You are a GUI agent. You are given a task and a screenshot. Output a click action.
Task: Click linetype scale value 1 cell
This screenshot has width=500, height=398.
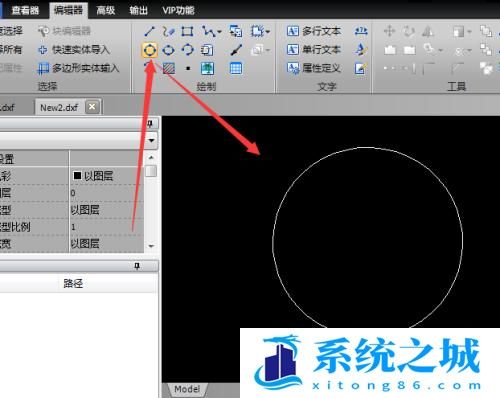point(107,227)
